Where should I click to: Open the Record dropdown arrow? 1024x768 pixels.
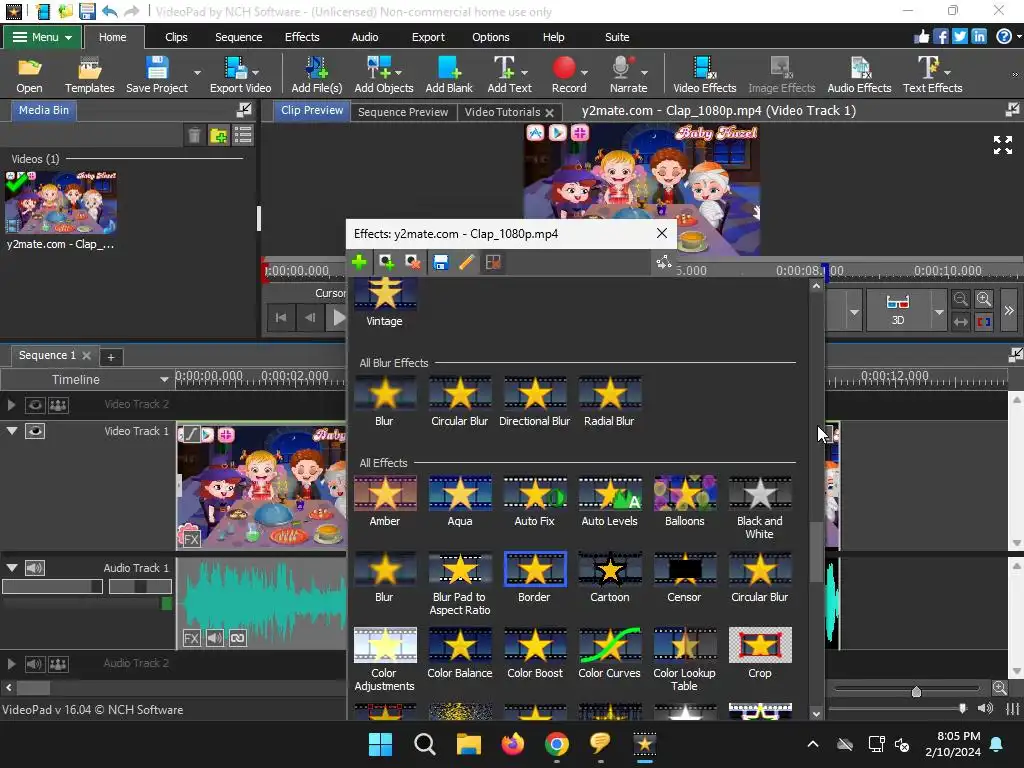pyautogui.click(x=584, y=72)
